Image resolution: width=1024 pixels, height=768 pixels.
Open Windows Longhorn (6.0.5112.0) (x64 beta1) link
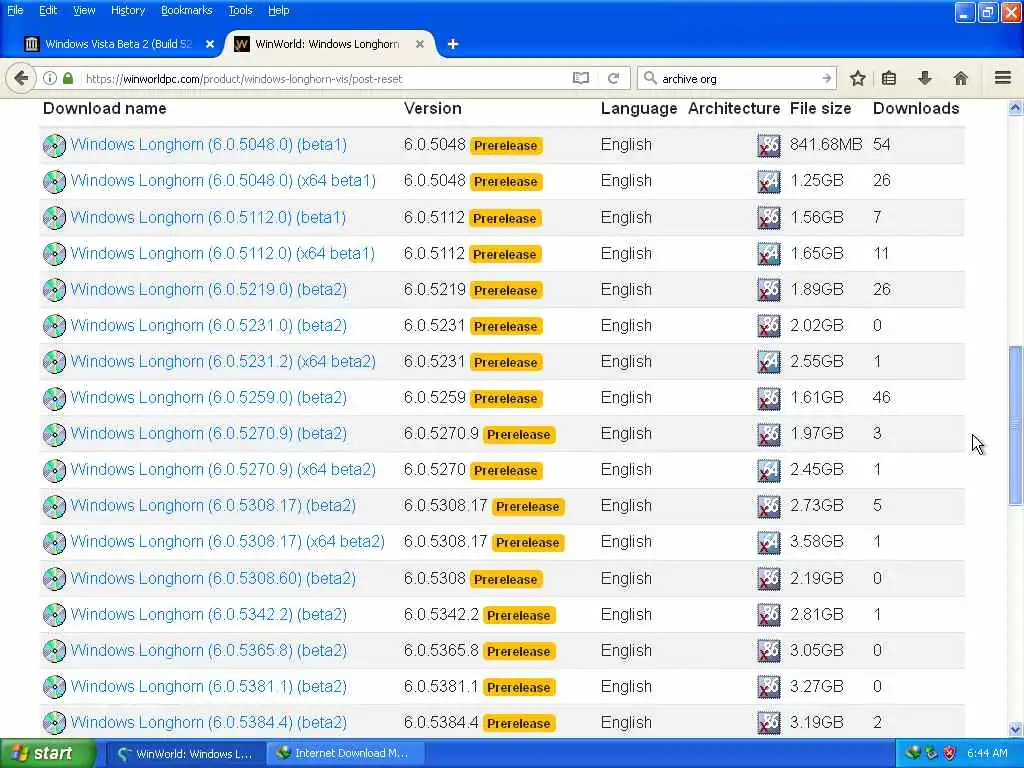(x=223, y=253)
